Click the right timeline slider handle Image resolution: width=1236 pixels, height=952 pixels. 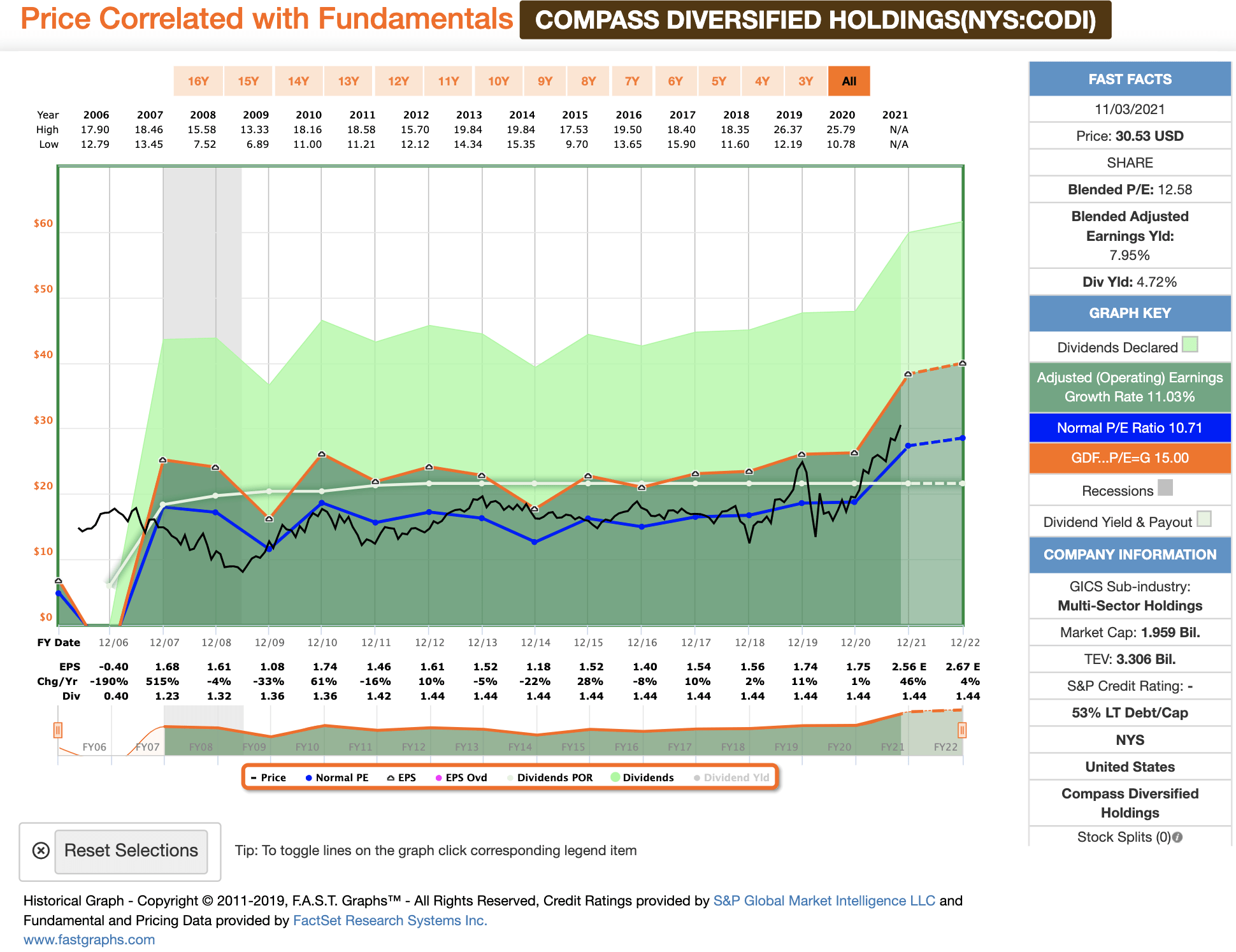tap(963, 731)
